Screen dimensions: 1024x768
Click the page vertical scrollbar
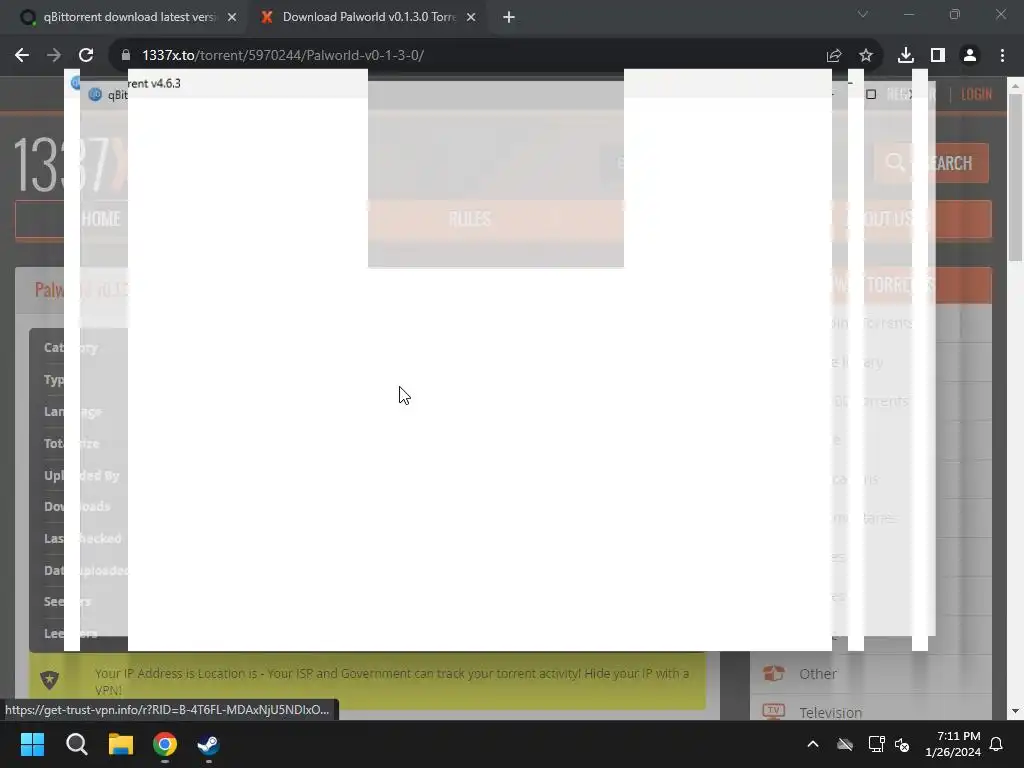(1015, 176)
